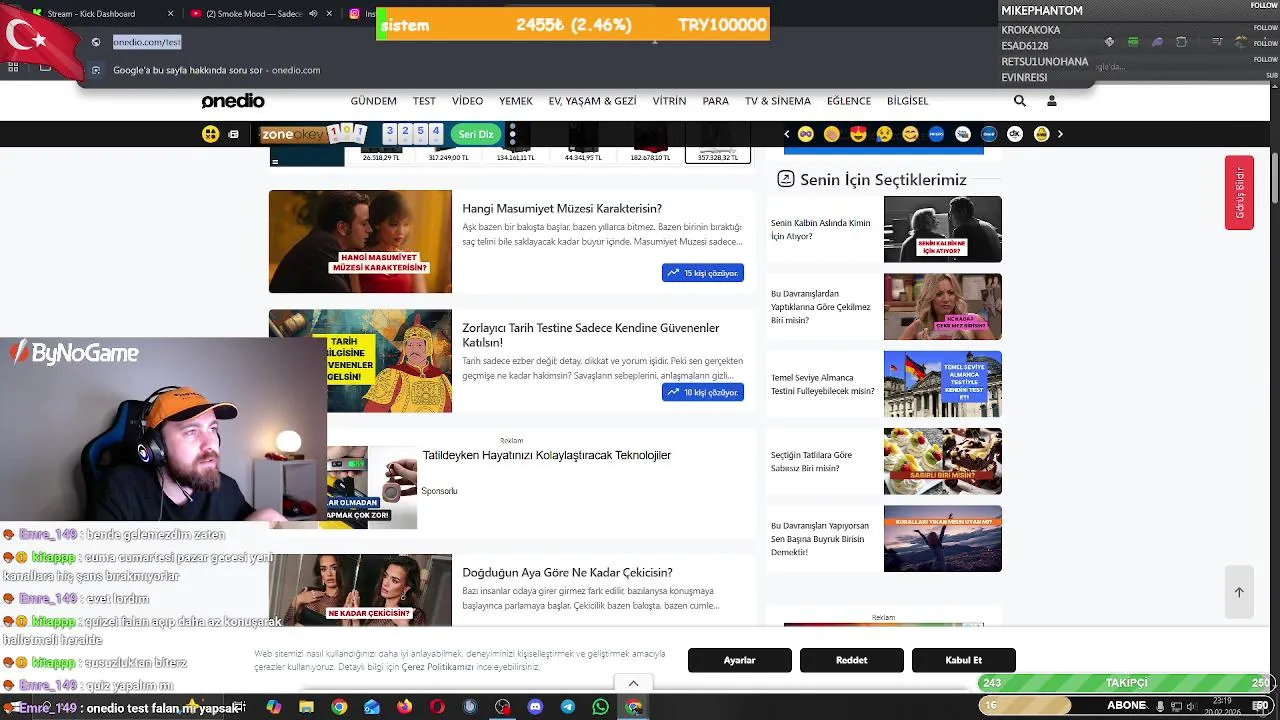Open 'Sen Başına Buyruk Birisin' quiz
This screenshot has width=1280, height=720.
tap(819, 538)
